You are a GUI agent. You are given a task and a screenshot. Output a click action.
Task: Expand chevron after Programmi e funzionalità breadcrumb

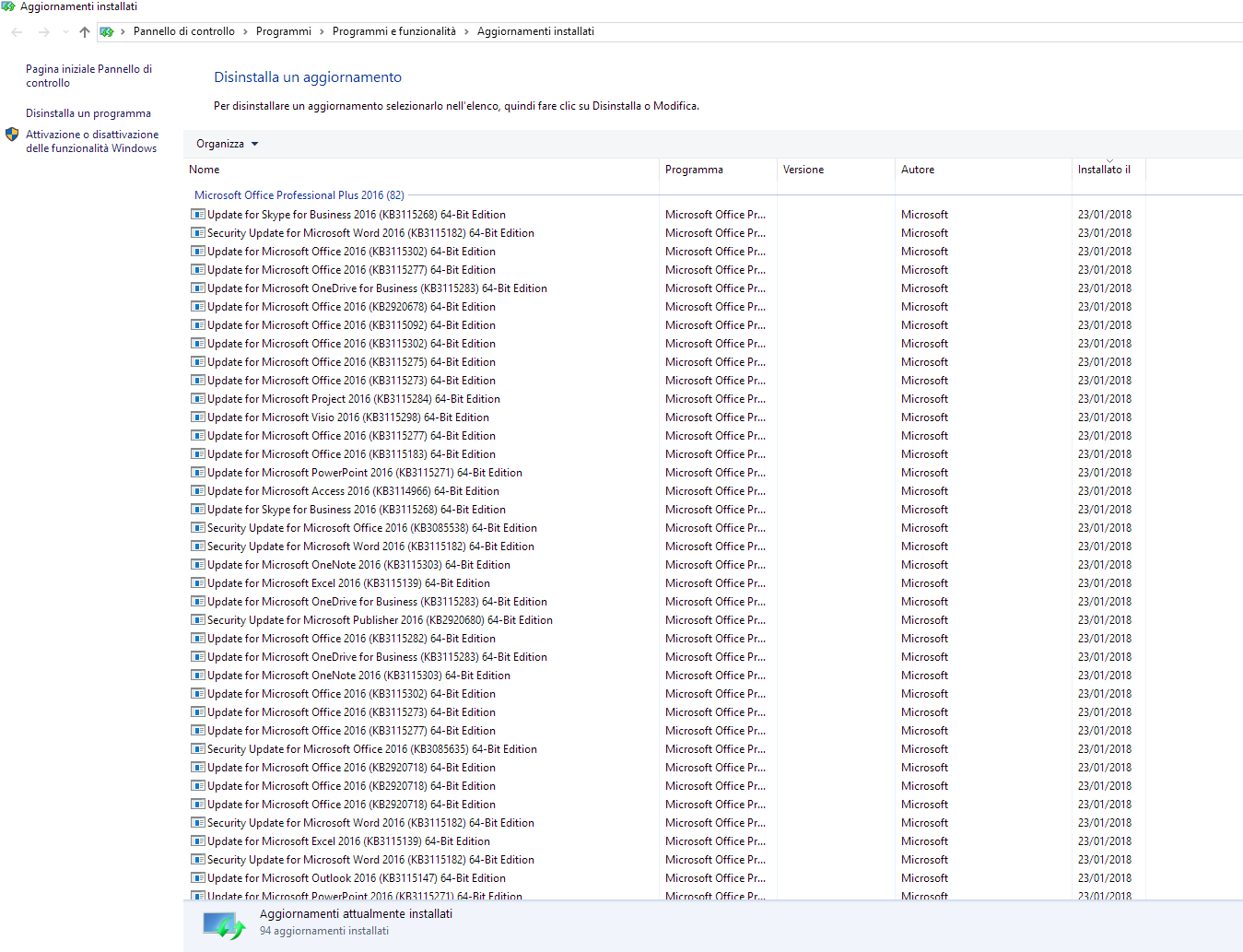coord(466,31)
